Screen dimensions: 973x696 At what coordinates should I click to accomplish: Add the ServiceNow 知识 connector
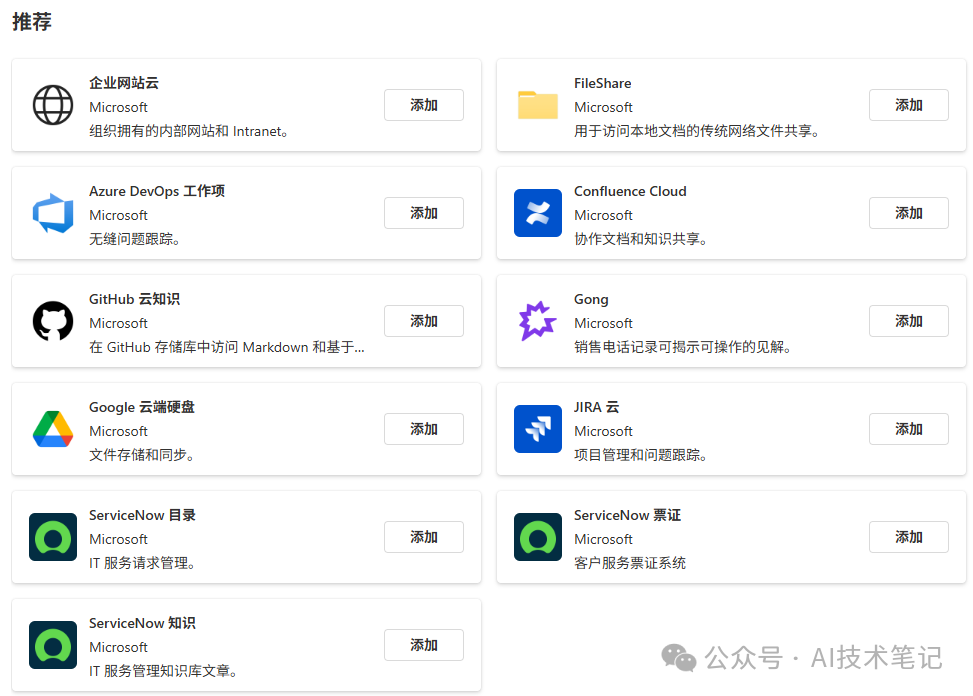[x=424, y=645]
